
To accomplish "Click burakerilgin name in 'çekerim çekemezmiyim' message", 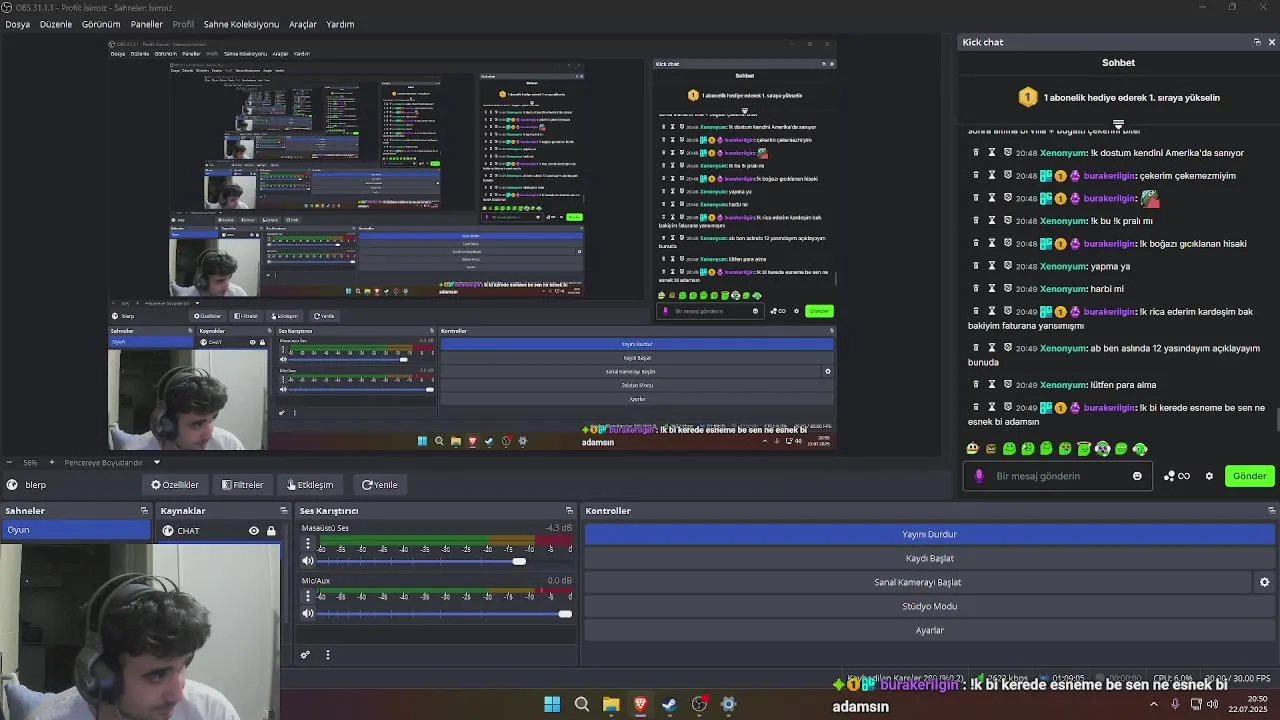I will click(1109, 175).
